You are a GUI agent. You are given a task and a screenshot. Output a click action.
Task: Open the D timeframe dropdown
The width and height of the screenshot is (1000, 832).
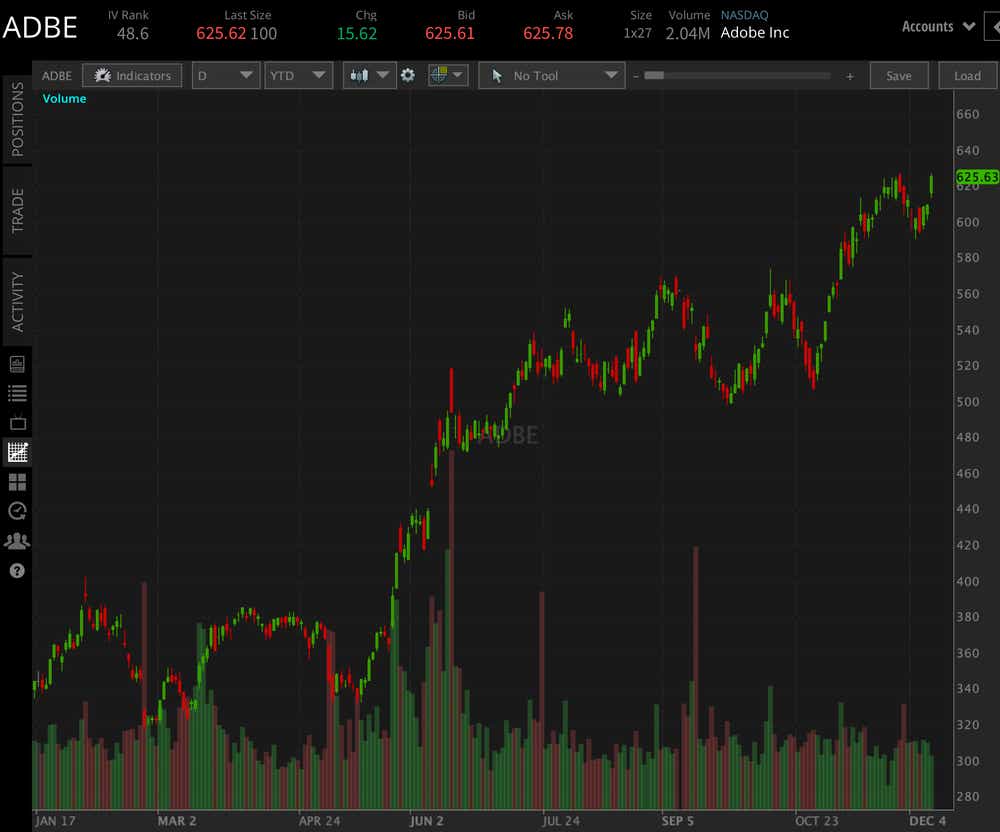point(225,75)
